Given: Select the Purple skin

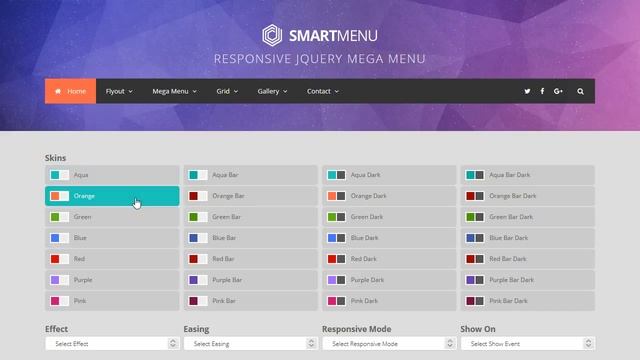Looking at the screenshot, I should click(112, 280).
